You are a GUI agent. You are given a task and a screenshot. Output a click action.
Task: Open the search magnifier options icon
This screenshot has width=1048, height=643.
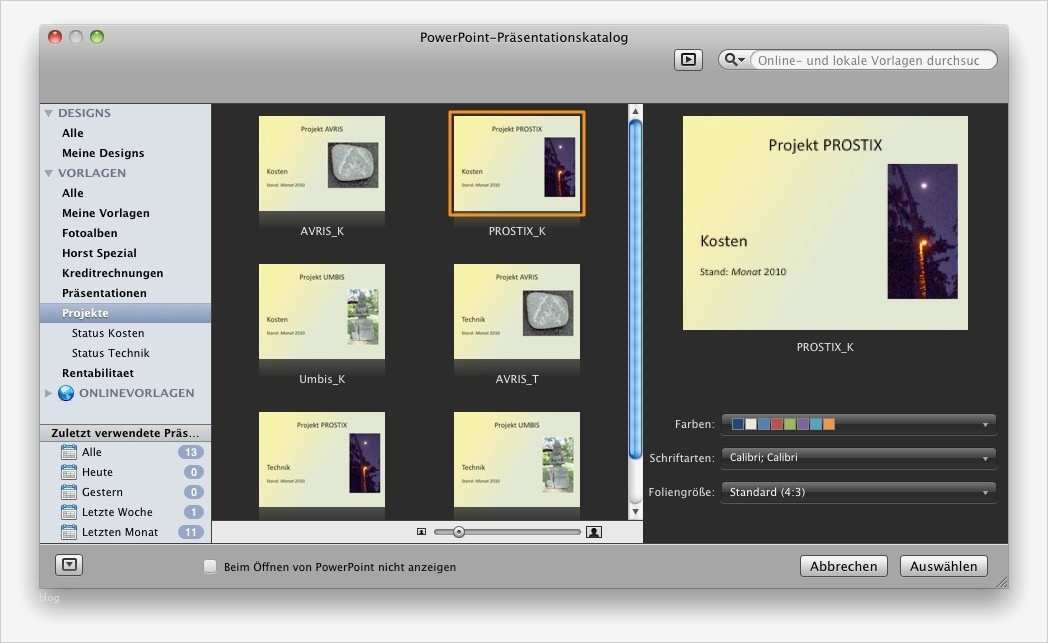point(734,59)
